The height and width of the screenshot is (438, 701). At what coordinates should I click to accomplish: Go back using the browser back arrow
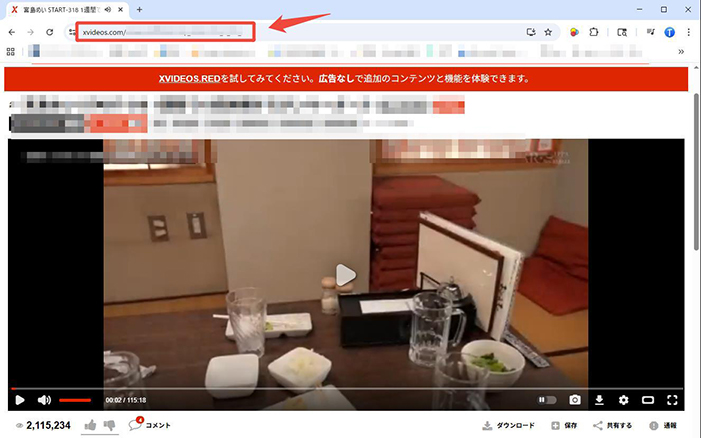click(x=12, y=32)
